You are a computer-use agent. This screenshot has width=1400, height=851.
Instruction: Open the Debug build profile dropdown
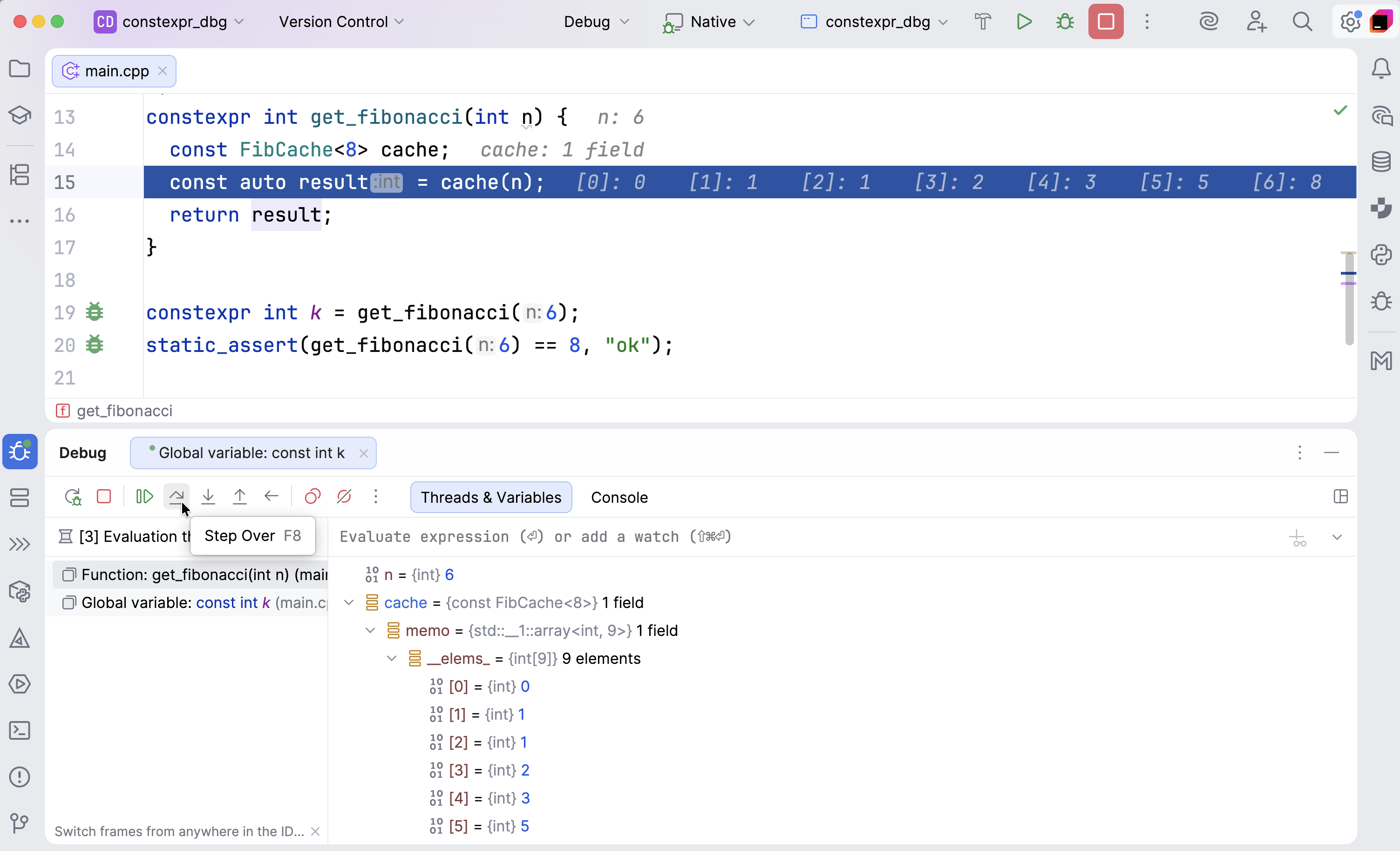[x=596, y=22]
